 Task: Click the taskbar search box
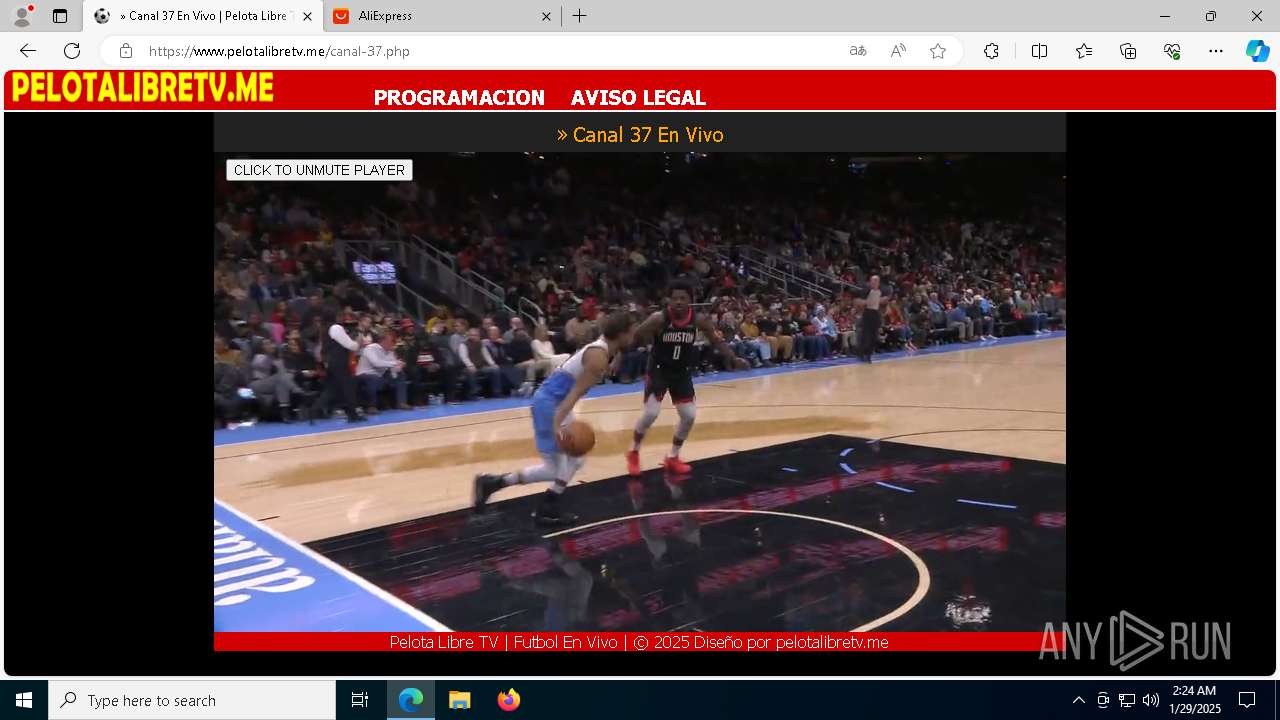click(x=192, y=700)
